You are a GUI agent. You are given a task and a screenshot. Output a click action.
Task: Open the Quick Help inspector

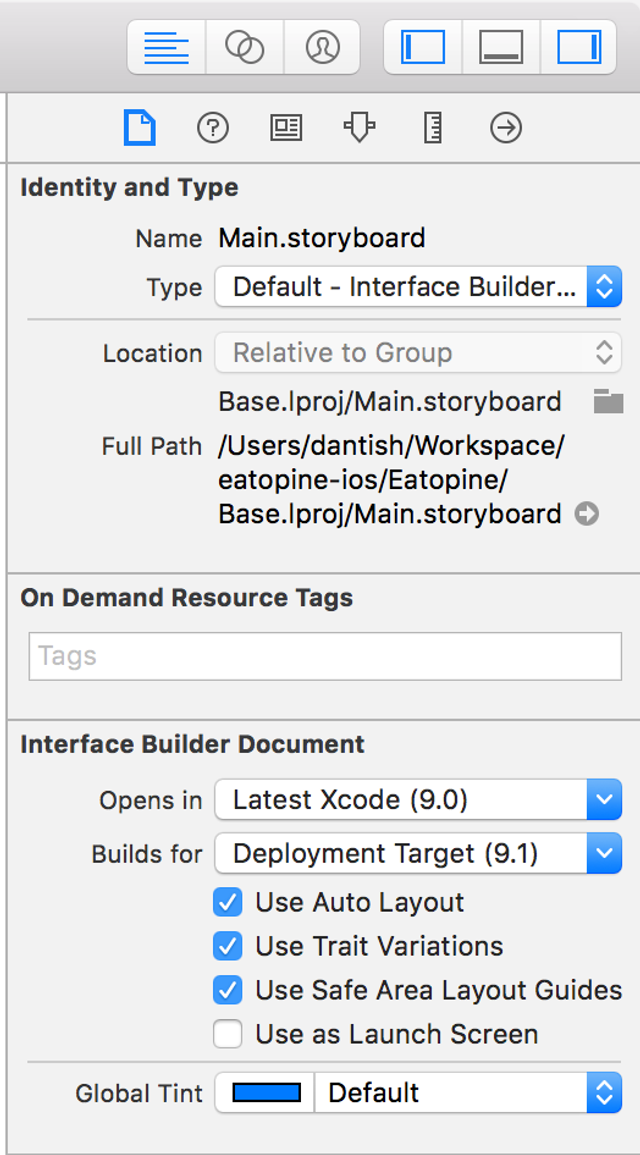pos(213,128)
